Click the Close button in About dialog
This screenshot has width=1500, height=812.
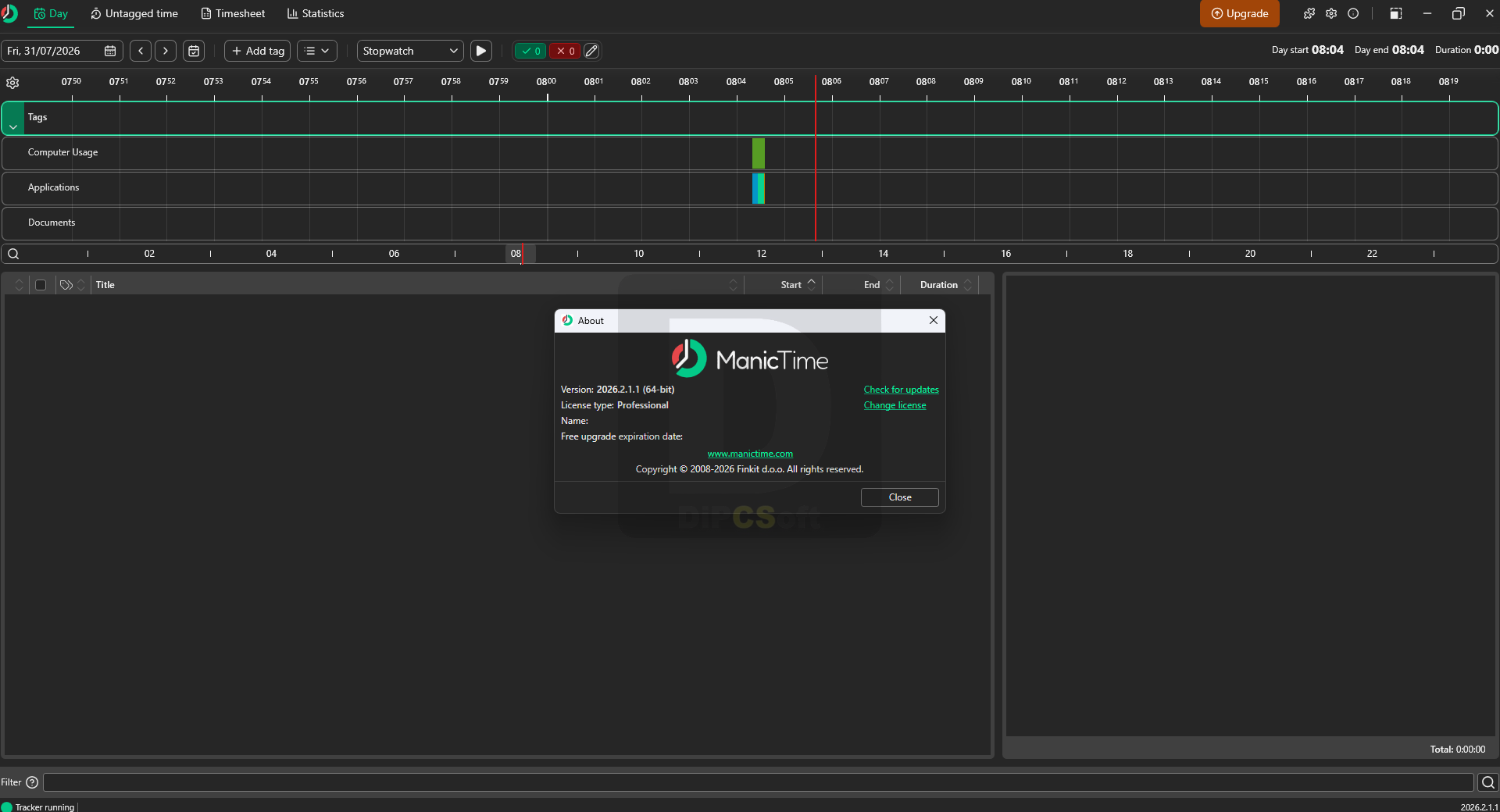tap(900, 497)
